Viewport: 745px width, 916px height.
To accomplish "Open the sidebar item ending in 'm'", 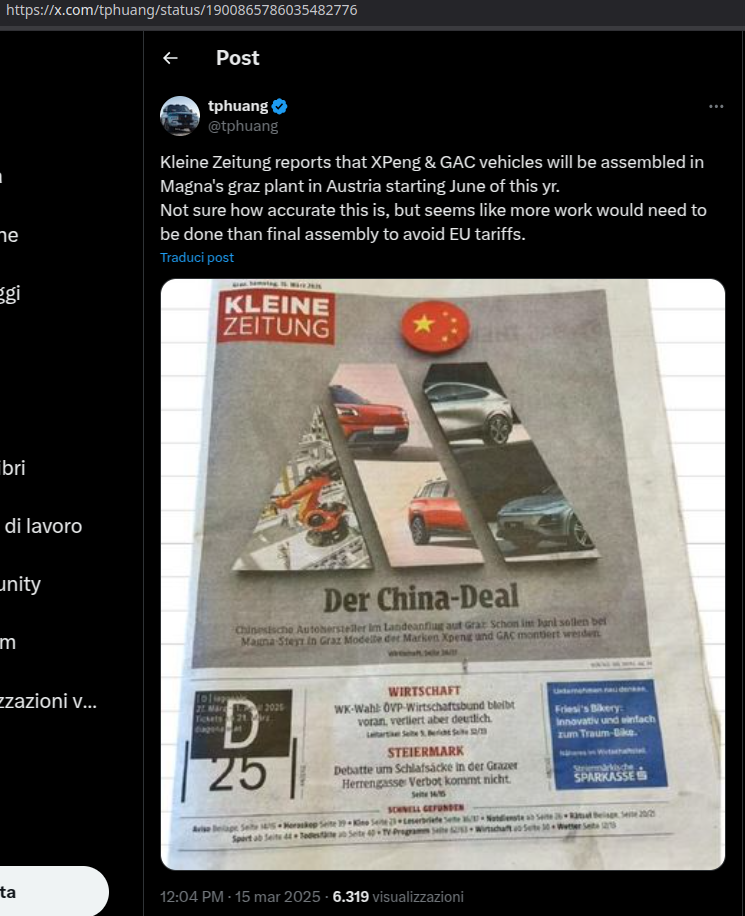I will (8, 643).
